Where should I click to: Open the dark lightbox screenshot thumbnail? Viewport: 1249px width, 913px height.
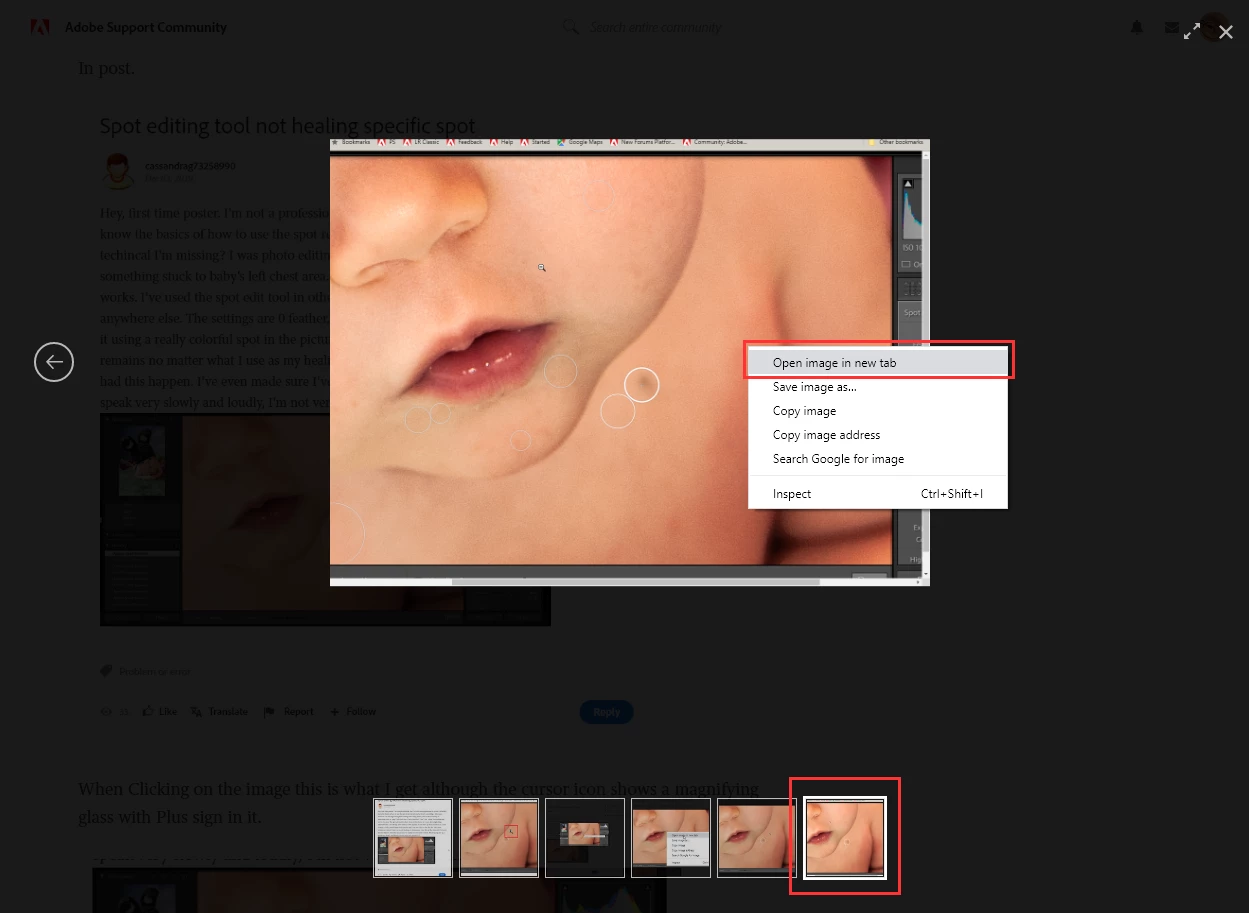point(585,838)
